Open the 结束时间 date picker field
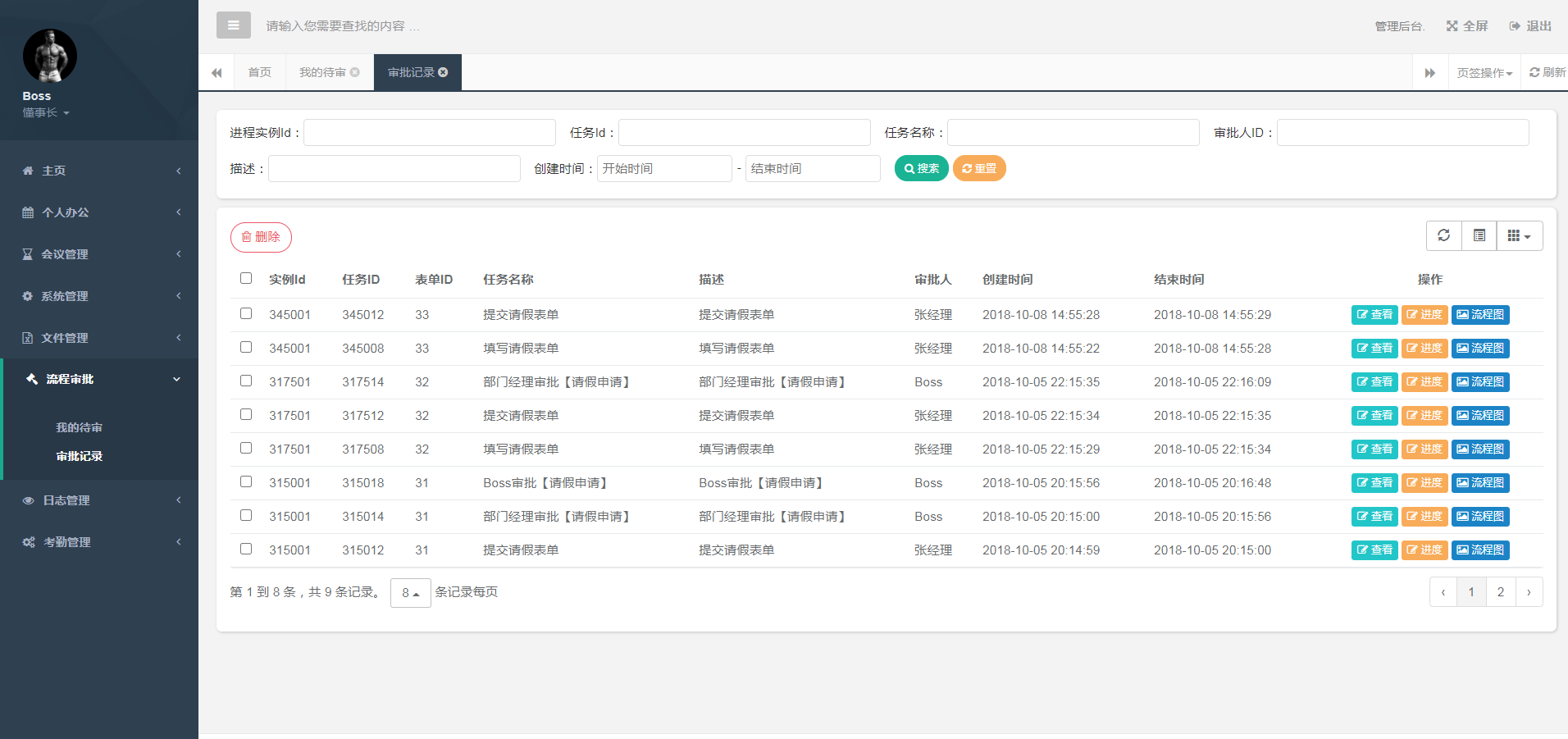This screenshot has width=1568, height=739. click(813, 169)
